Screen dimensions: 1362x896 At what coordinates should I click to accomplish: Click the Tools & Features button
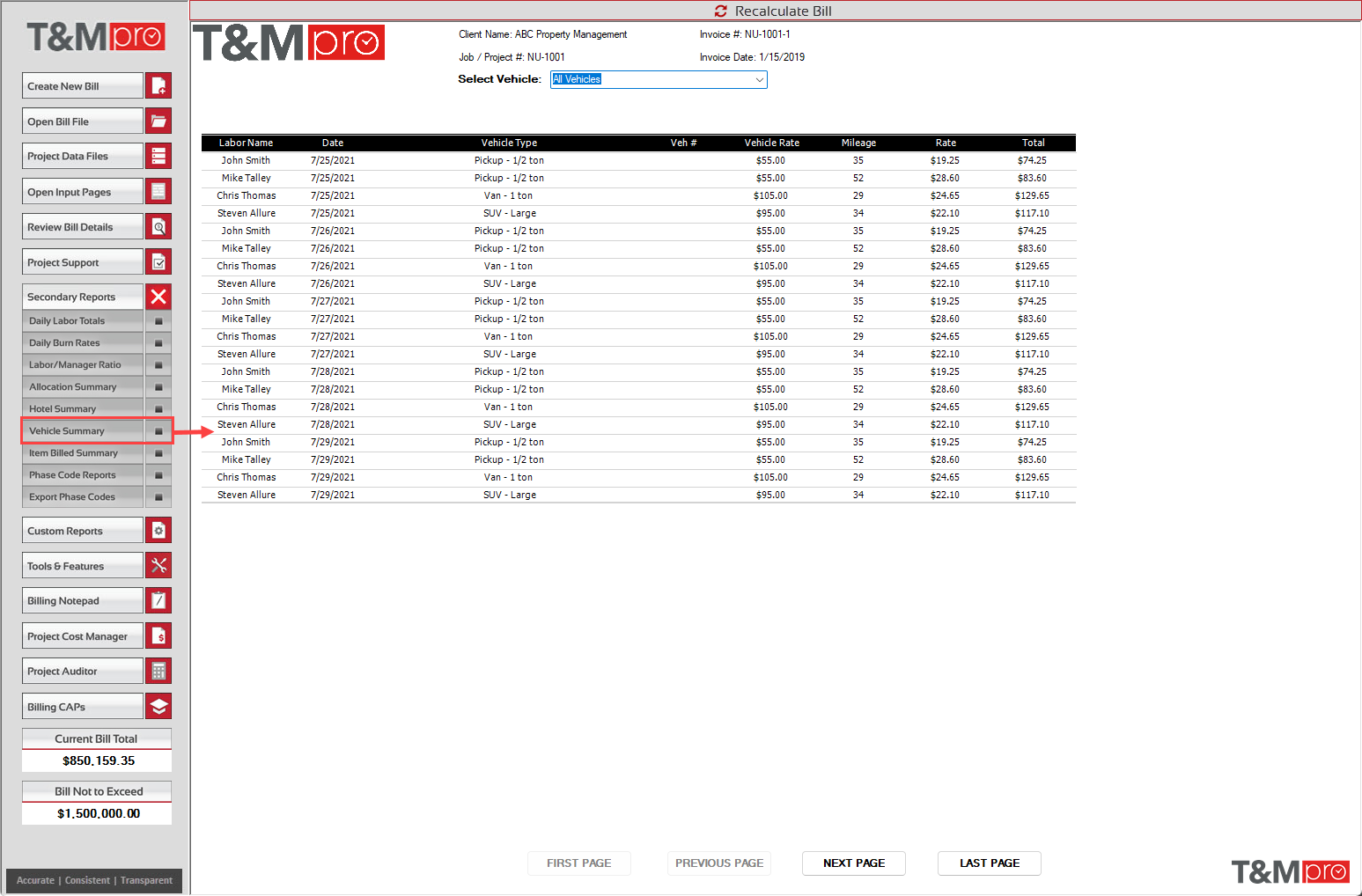[83, 565]
